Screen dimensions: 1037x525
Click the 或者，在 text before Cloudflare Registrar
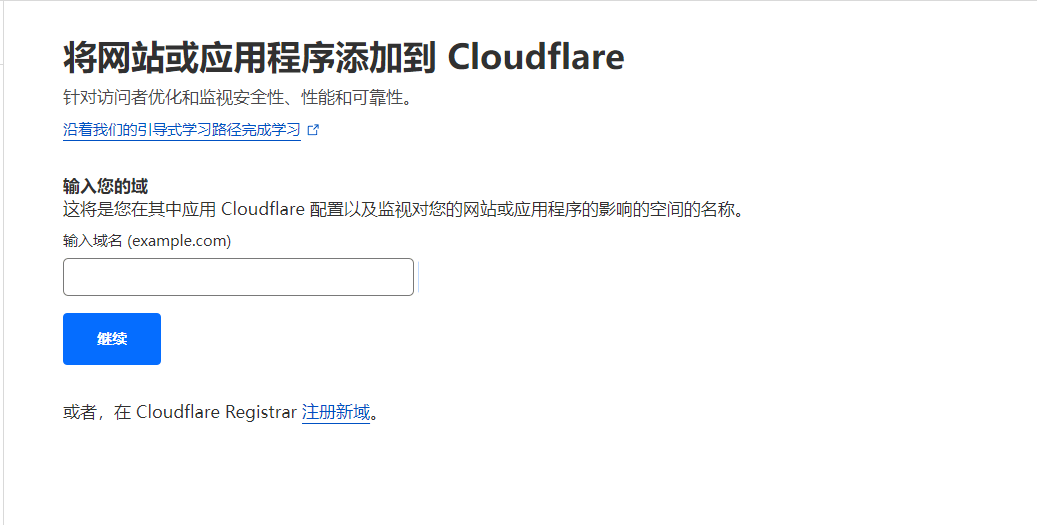pos(97,412)
